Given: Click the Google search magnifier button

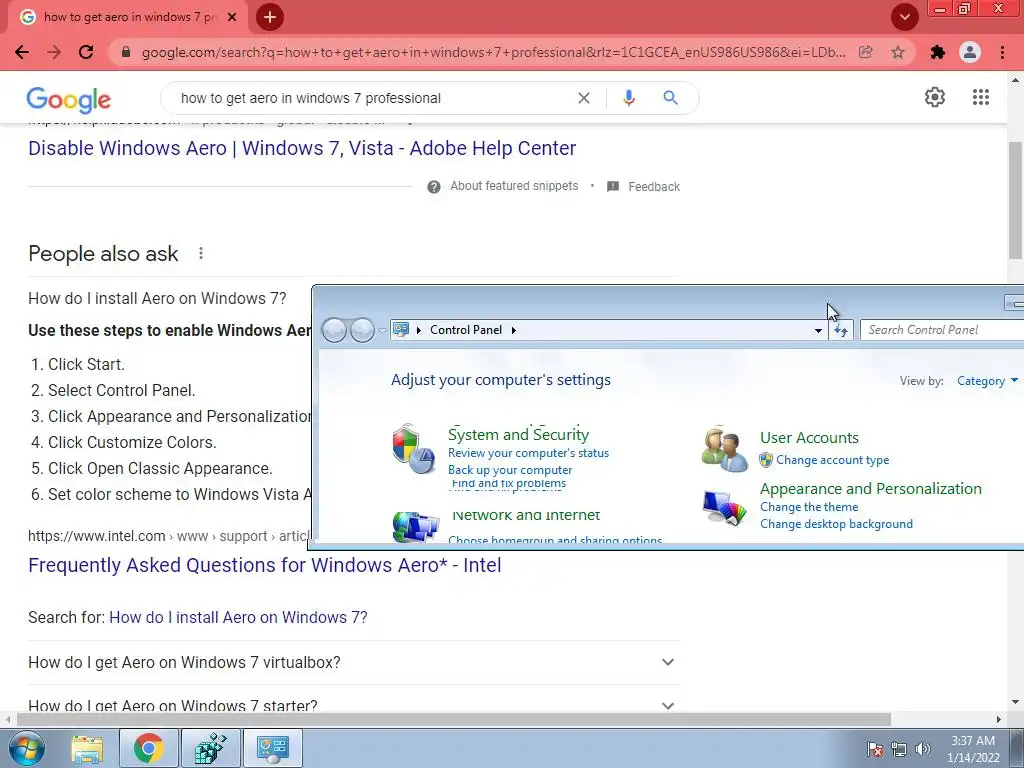Looking at the screenshot, I should coord(670,98).
